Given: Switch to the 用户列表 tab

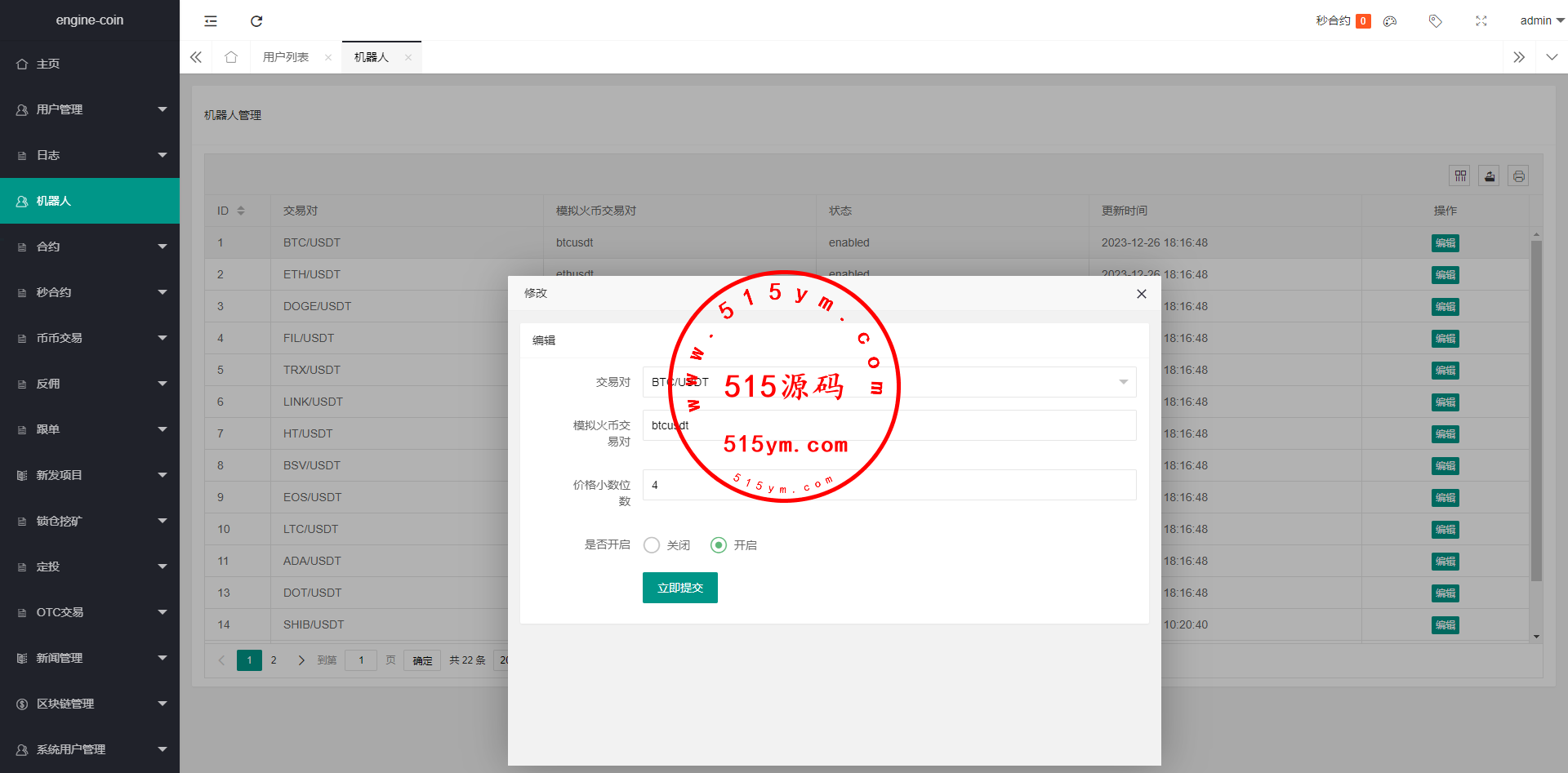Looking at the screenshot, I should (286, 57).
